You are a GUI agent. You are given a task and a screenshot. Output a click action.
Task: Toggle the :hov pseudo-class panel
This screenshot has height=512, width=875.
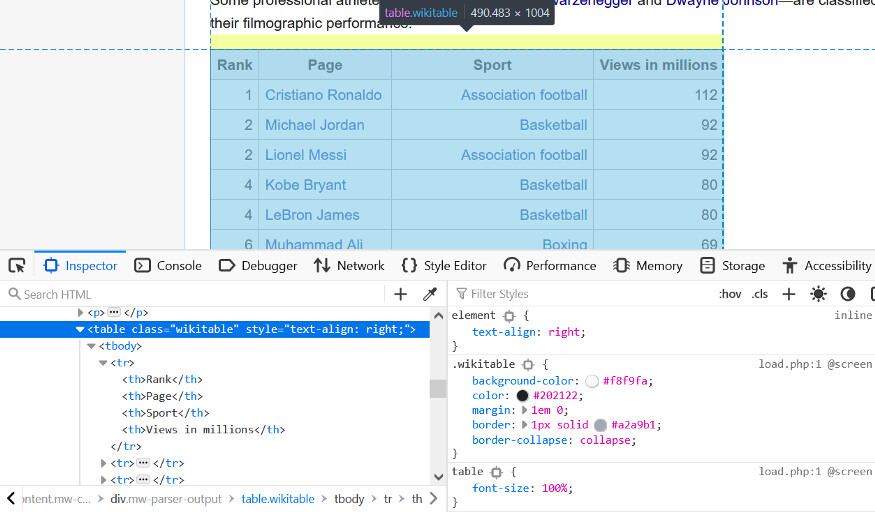[x=730, y=294]
